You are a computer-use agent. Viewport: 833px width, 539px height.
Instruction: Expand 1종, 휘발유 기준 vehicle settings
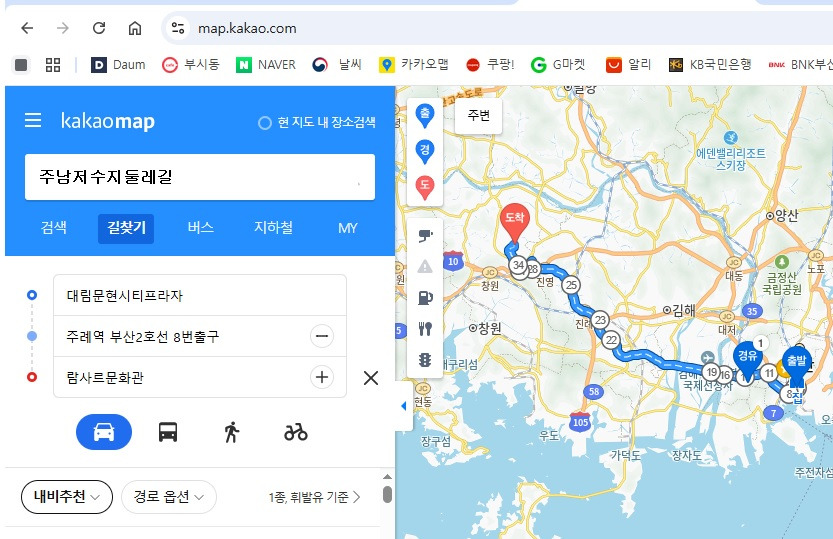tap(314, 497)
